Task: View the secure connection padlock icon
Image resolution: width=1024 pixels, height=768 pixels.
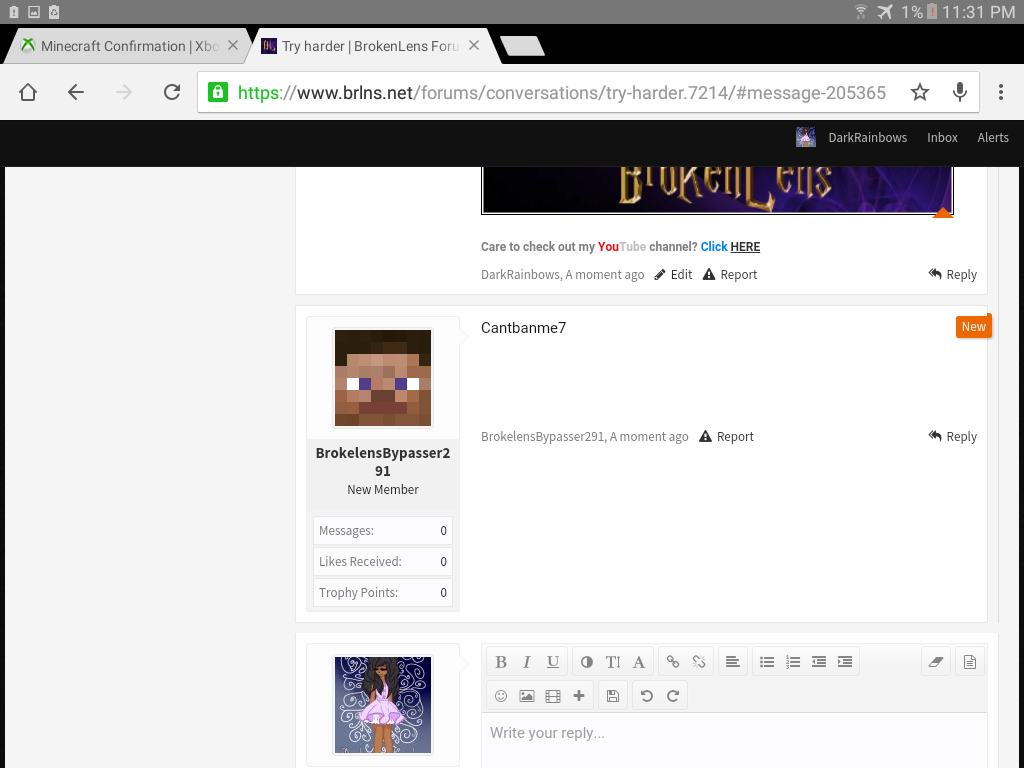Action: 217,92
